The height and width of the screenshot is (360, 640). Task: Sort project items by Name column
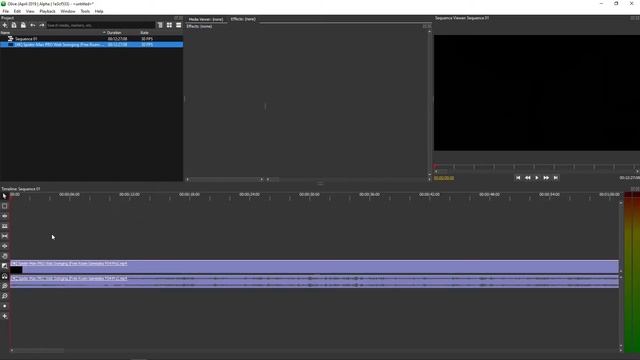tap(51, 33)
